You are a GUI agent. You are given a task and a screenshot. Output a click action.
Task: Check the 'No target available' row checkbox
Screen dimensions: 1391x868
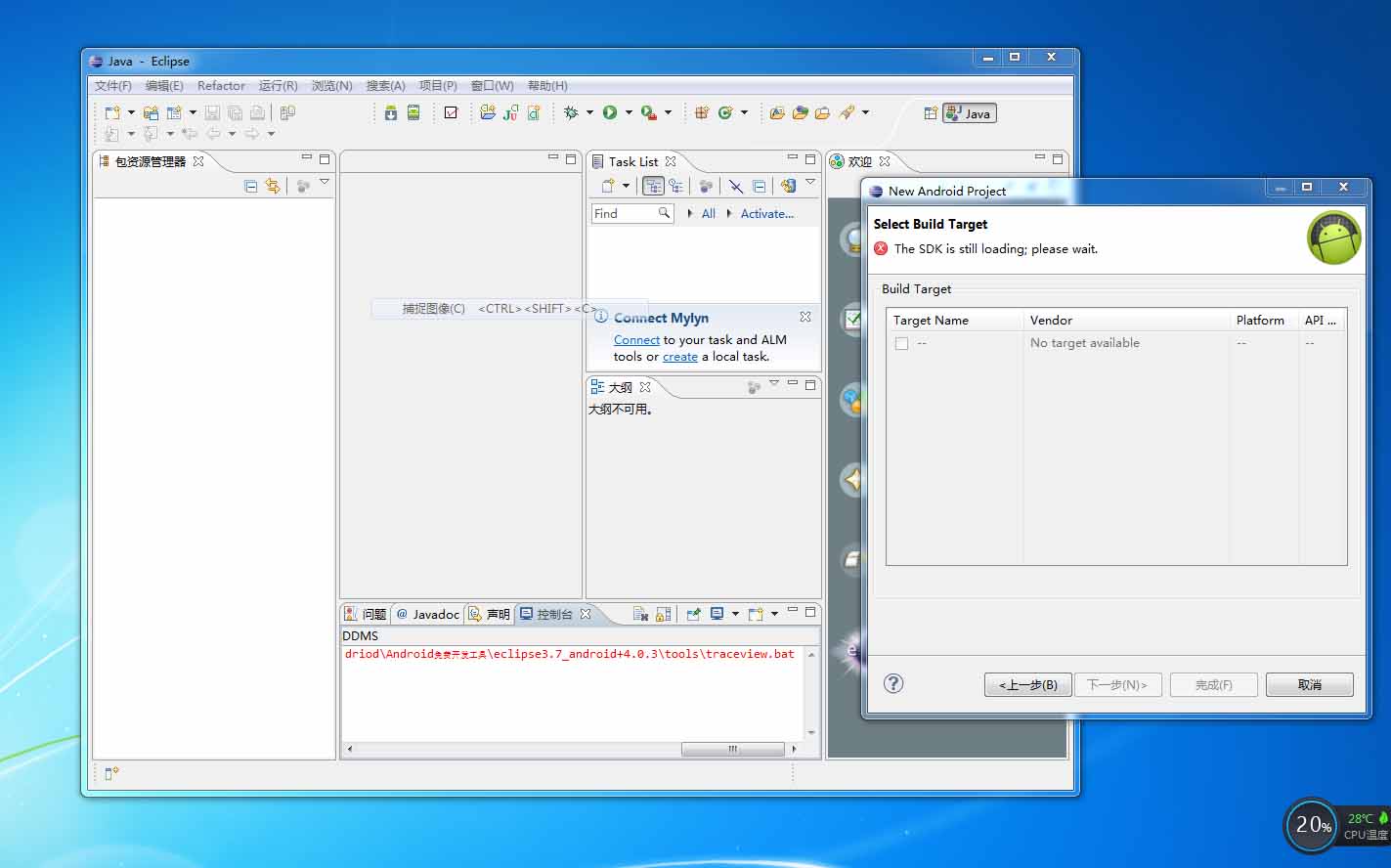point(901,343)
